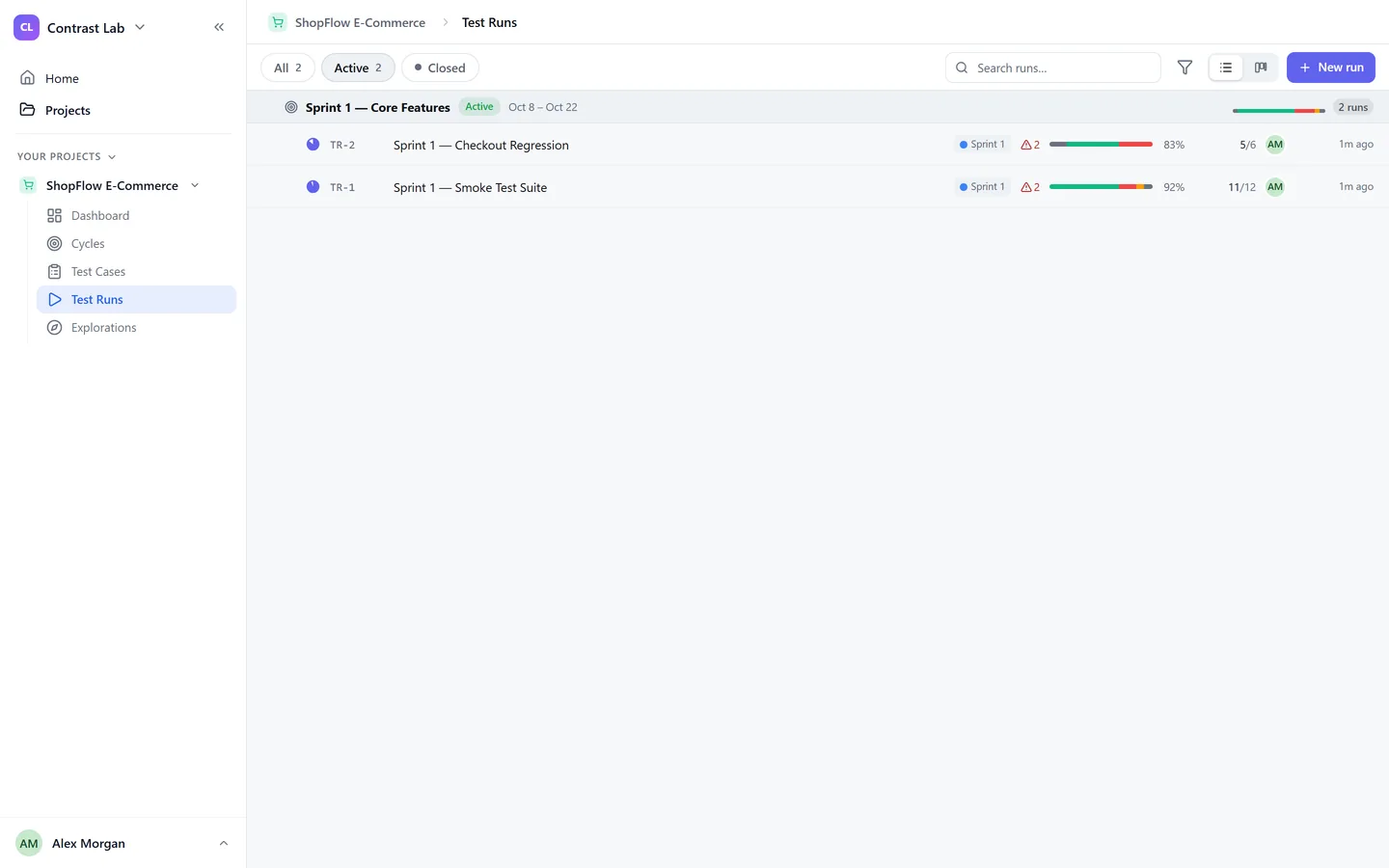Open the Dashboard page
The height and width of the screenshot is (868, 1389).
click(100, 215)
